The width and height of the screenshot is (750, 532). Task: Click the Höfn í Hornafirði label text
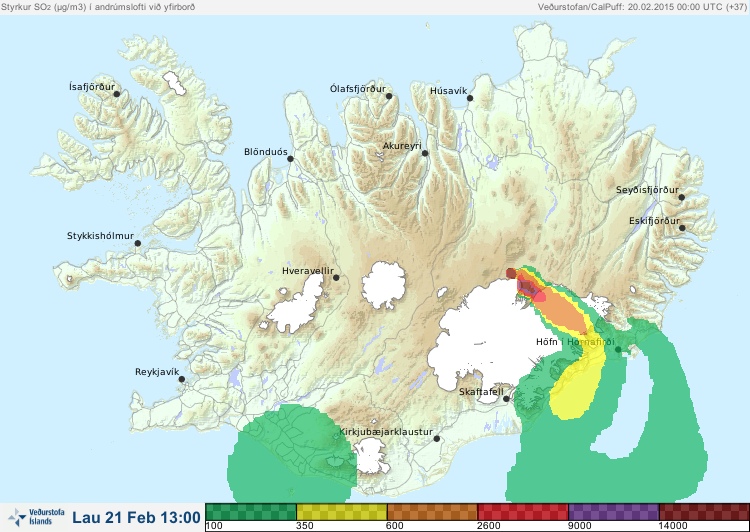pos(575,342)
